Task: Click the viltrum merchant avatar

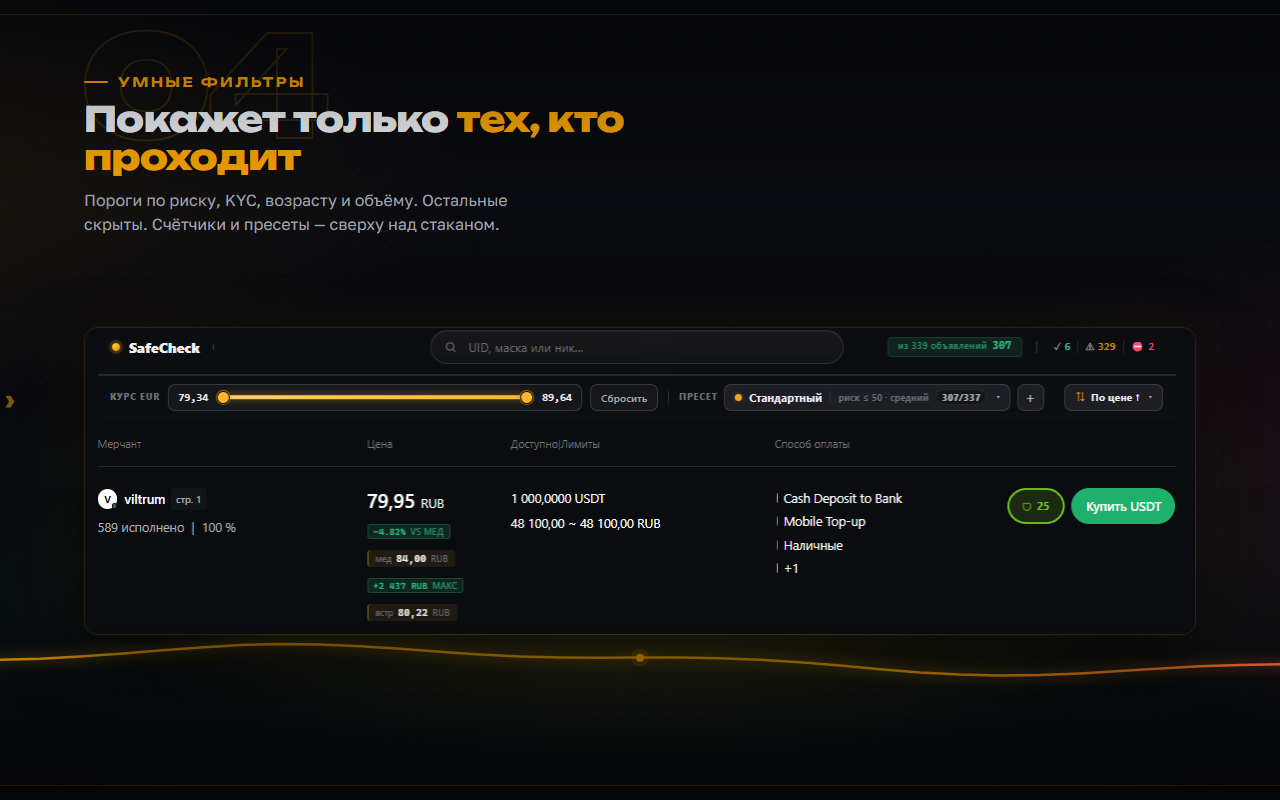Action: point(107,499)
